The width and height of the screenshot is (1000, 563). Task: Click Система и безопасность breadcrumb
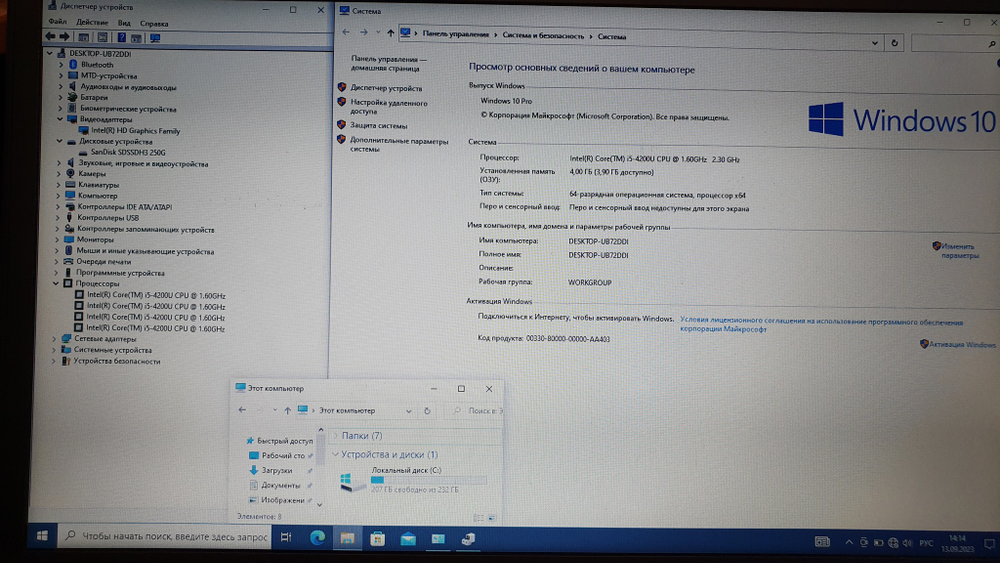(543, 36)
